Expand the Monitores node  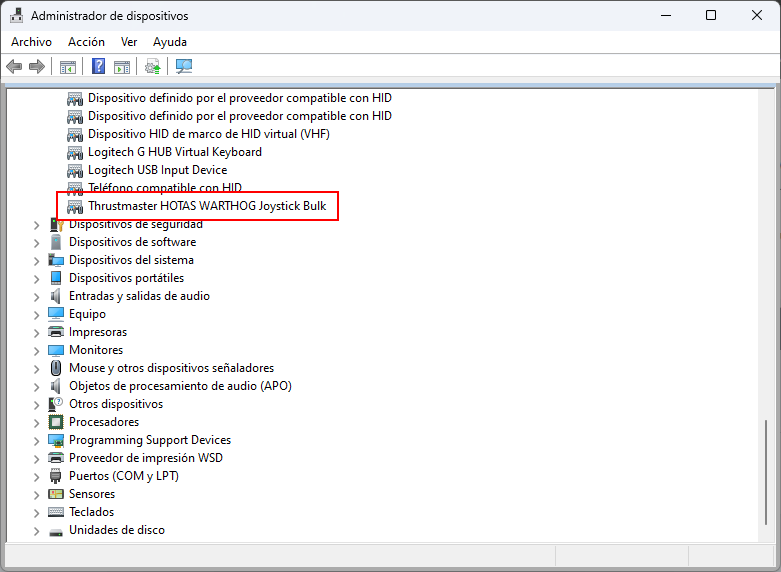(x=36, y=351)
